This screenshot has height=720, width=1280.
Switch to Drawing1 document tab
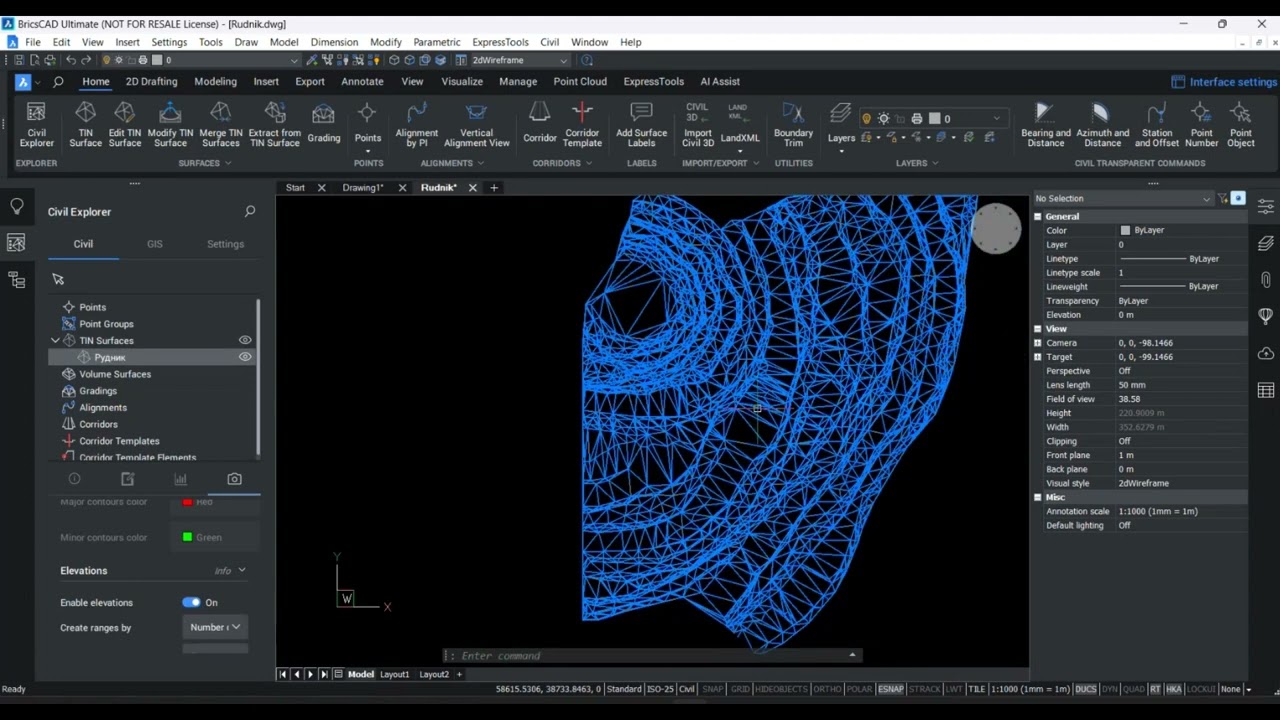[362, 188]
